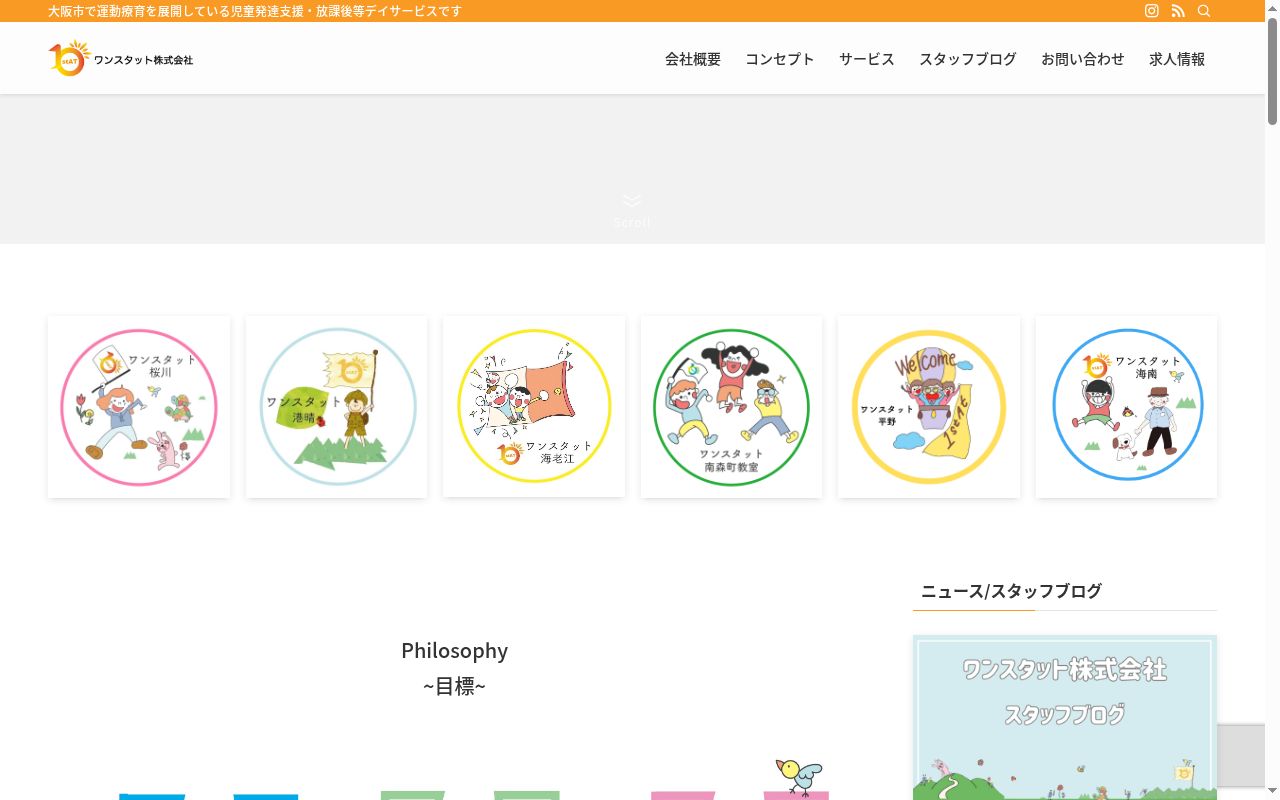Open the RSS feed icon
The width and height of the screenshot is (1280, 800).
click(1178, 11)
